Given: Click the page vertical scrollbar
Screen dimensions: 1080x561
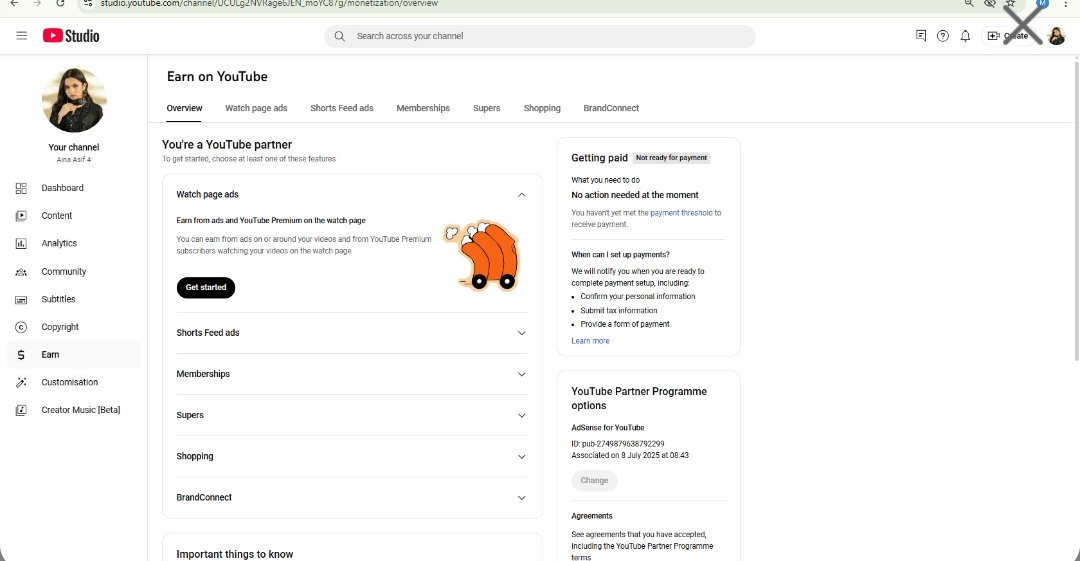Looking at the screenshot, I should [1077, 210].
